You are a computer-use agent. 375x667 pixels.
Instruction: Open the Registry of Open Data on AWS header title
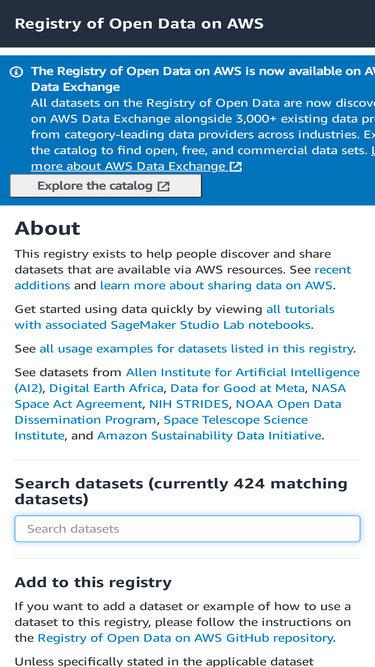click(x=139, y=23)
